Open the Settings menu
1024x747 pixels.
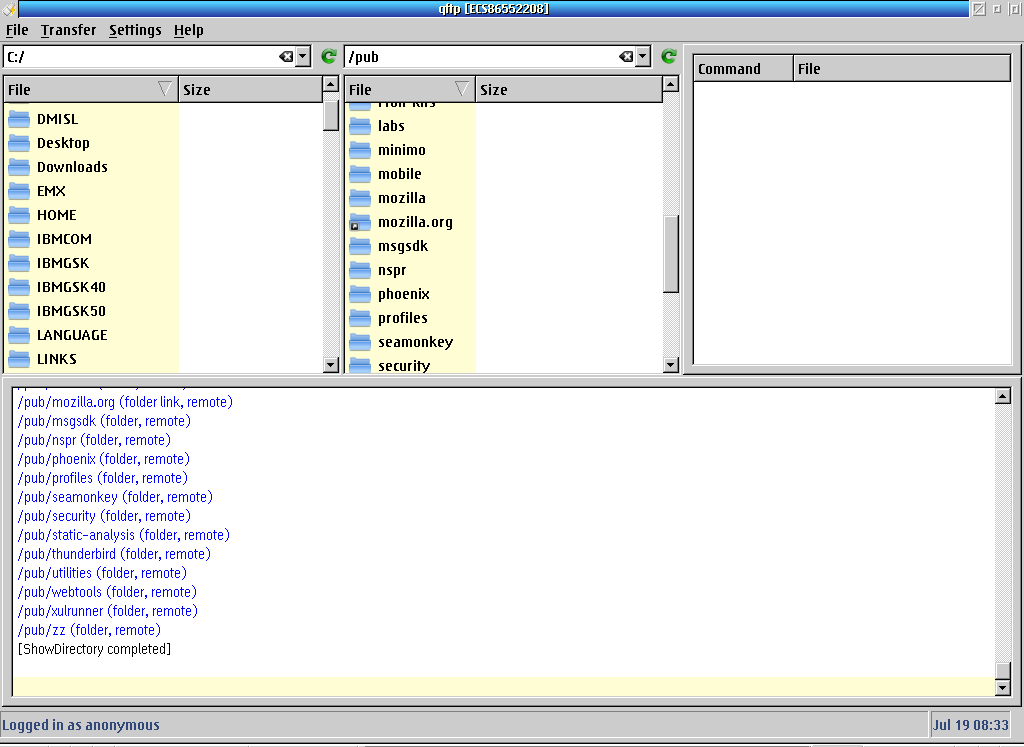click(135, 30)
